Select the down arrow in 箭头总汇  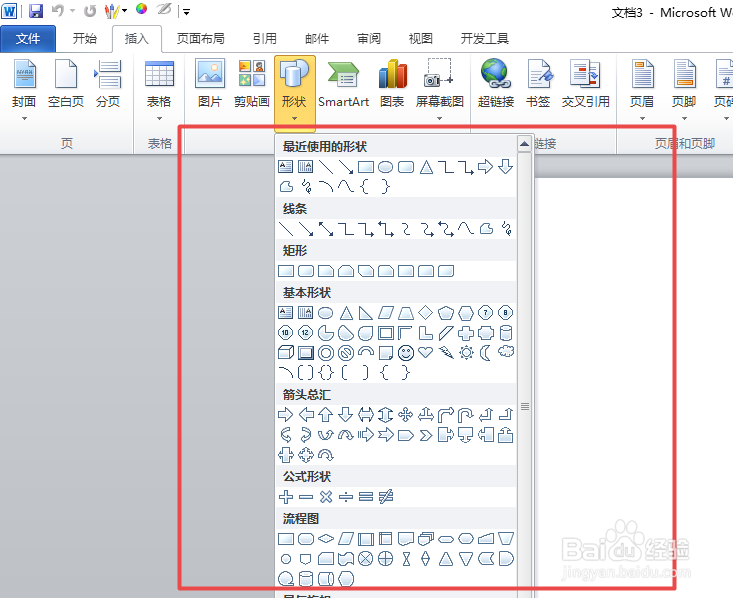(x=346, y=415)
